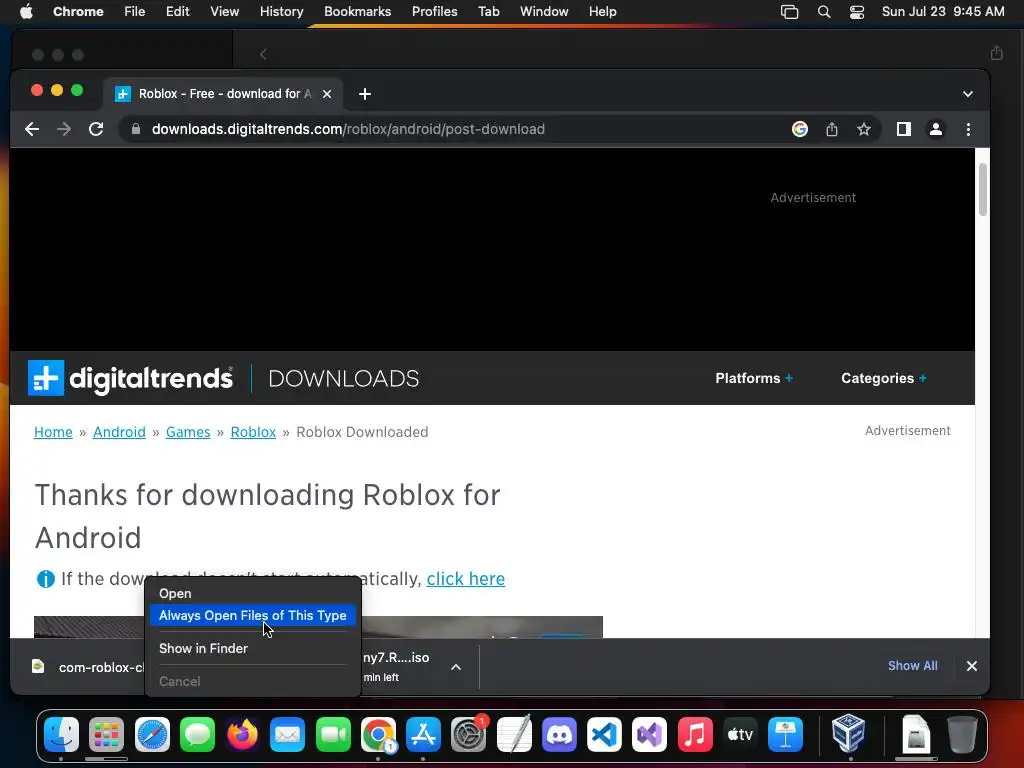Open the Profiles menu in menu bar

[x=434, y=12]
